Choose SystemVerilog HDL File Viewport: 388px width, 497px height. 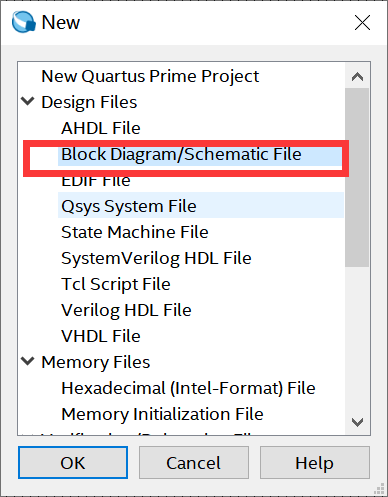pos(156,258)
